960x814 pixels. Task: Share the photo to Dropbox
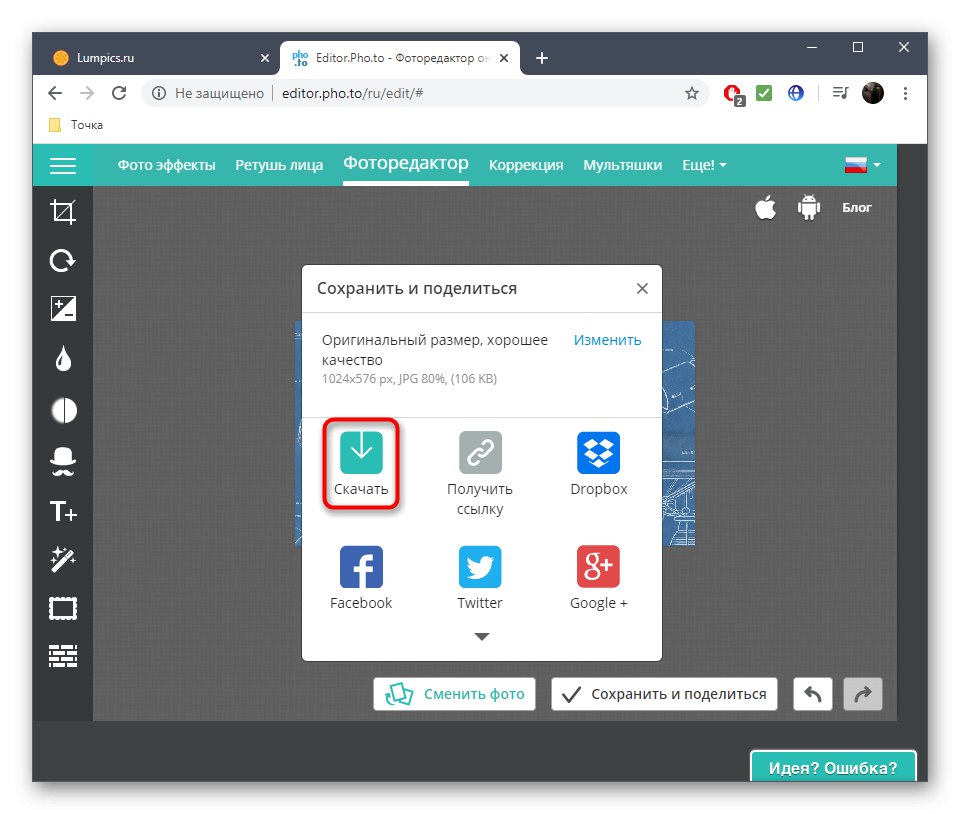pyautogui.click(x=598, y=452)
